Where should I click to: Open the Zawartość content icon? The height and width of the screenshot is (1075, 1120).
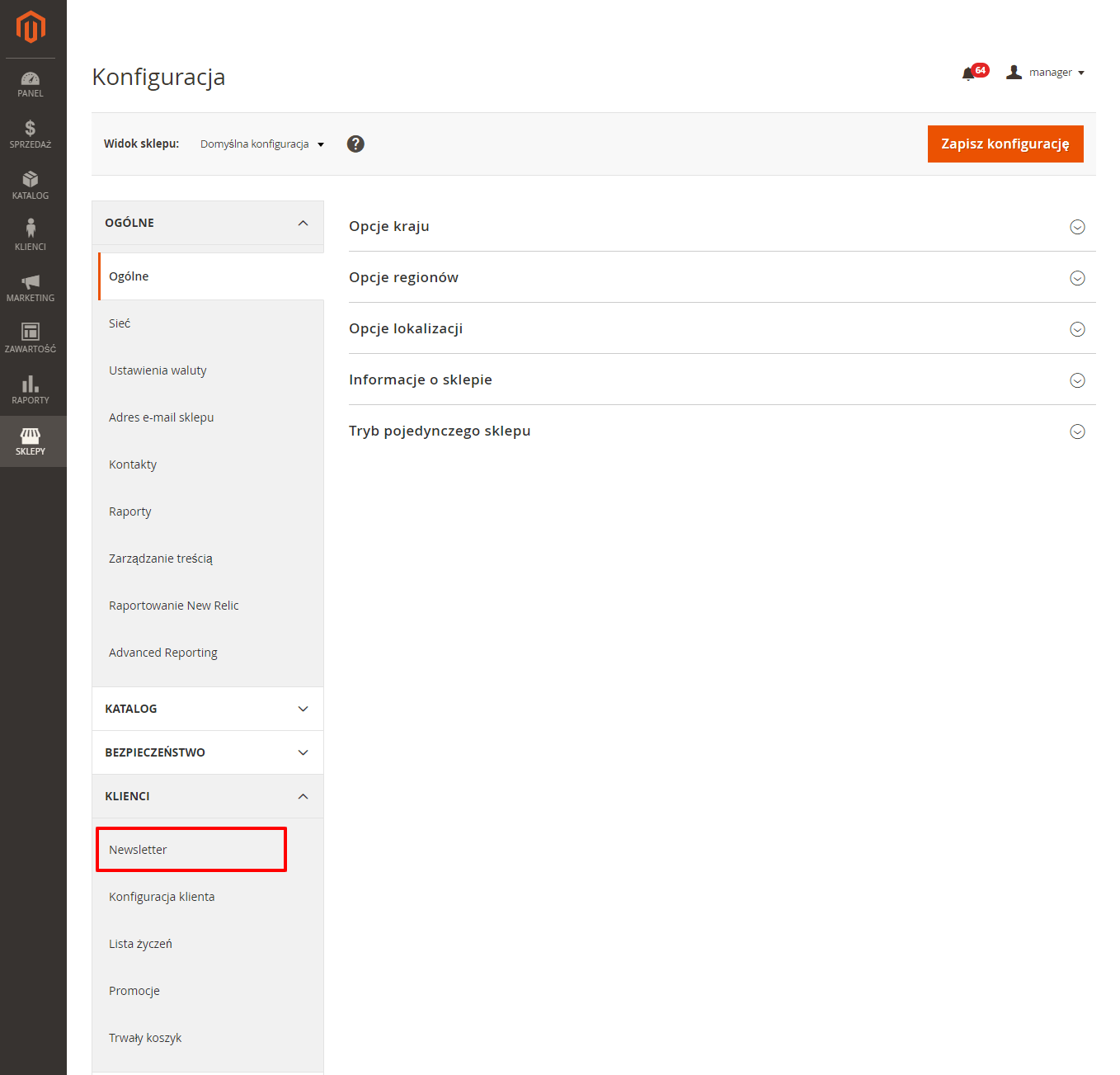click(x=31, y=339)
